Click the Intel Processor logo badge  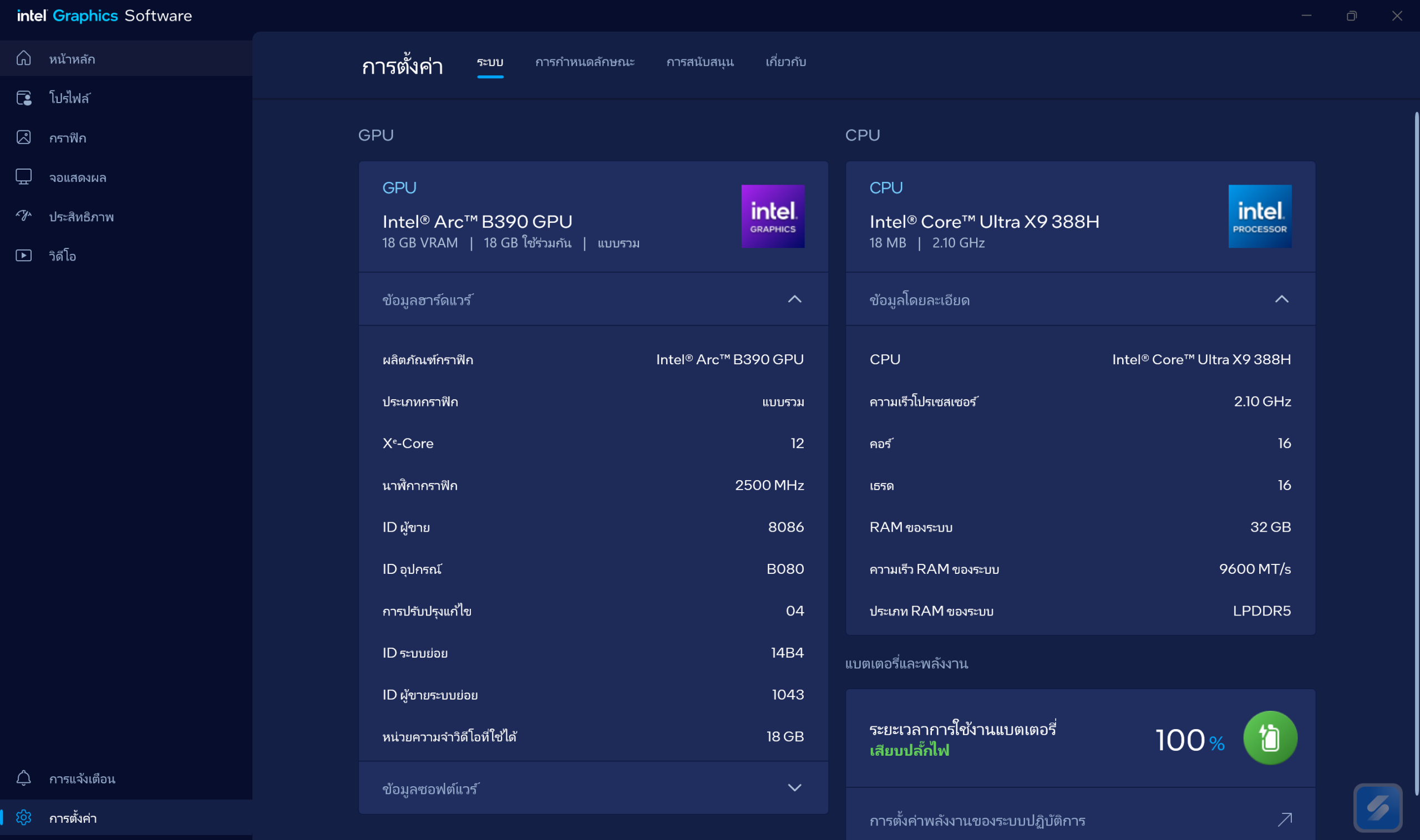[x=1260, y=216]
